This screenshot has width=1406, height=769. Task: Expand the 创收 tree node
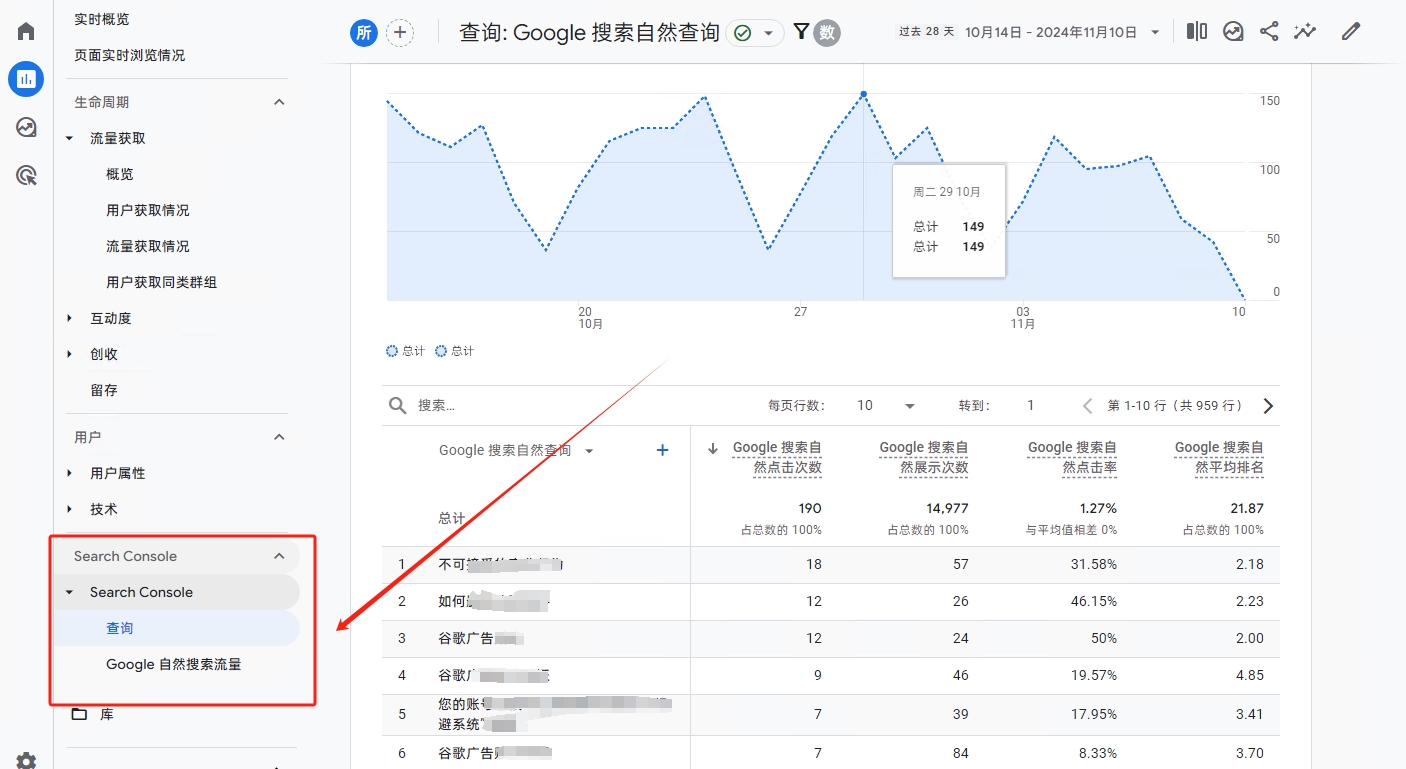[69, 354]
